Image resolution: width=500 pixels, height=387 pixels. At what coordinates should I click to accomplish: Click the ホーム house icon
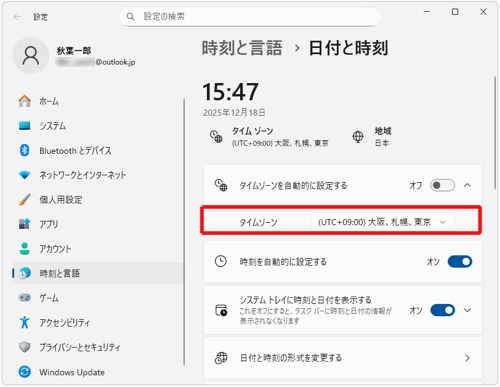[25, 101]
